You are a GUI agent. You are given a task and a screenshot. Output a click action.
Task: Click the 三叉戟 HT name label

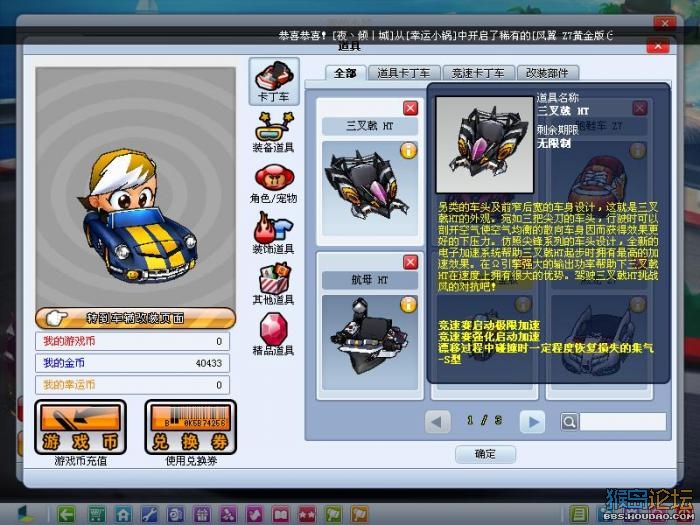point(370,126)
